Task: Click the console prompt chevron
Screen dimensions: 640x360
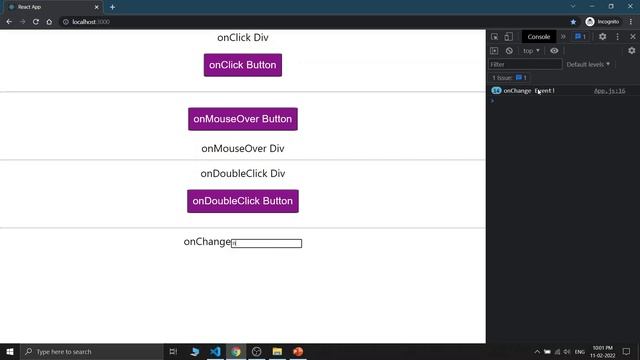Action: pyautogui.click(x=492, y=100)
